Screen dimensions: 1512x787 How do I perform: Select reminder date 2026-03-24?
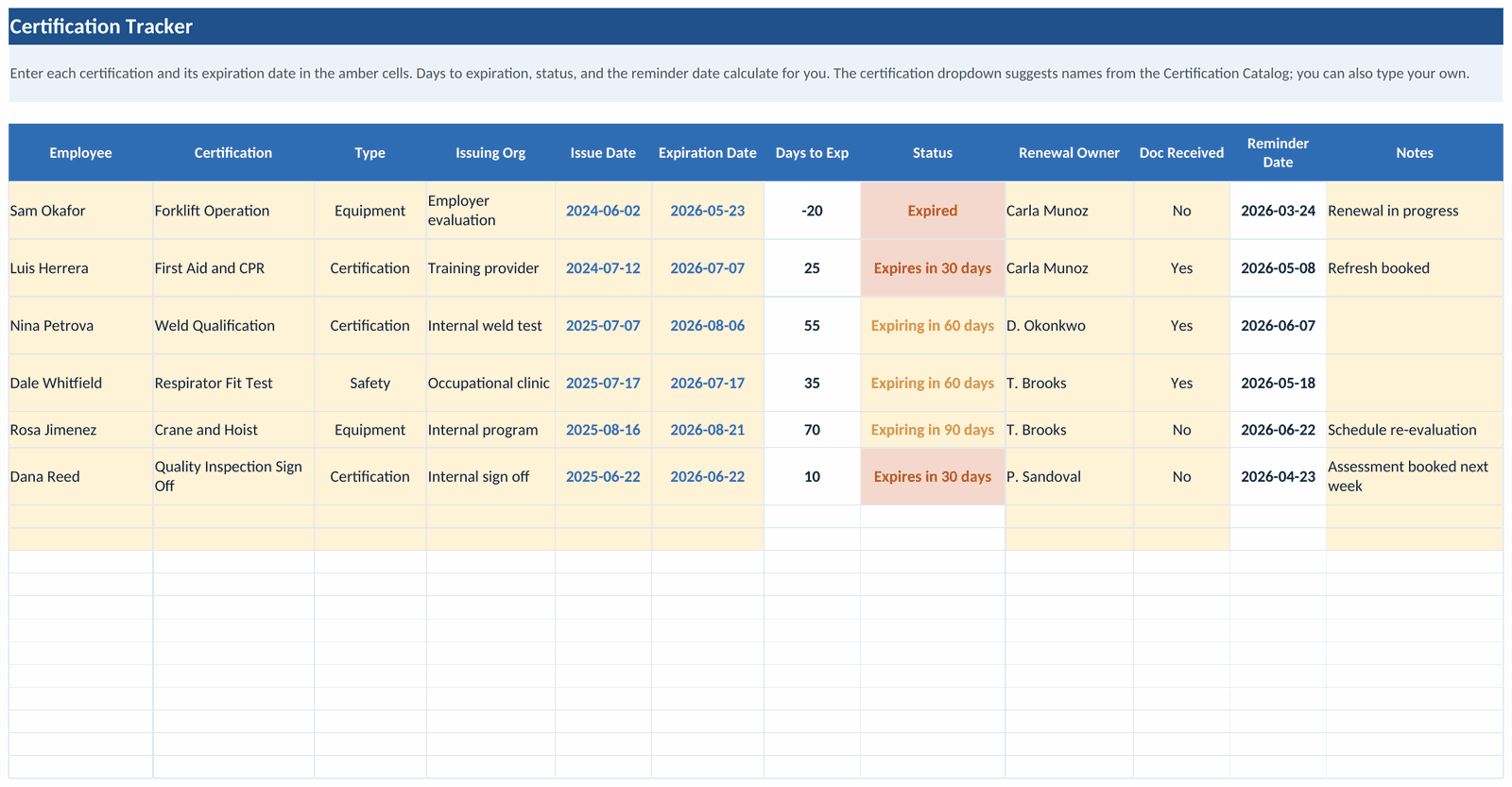point(1278,211)
